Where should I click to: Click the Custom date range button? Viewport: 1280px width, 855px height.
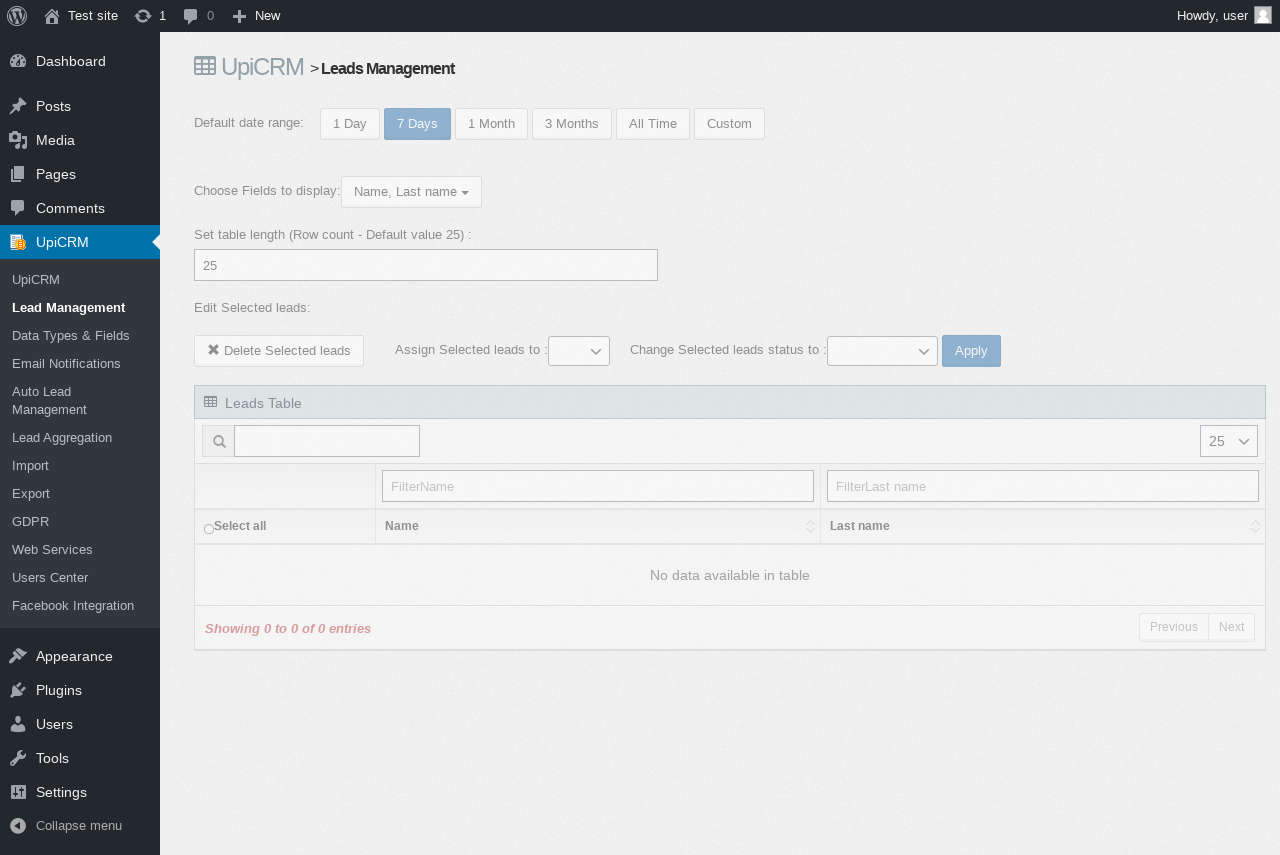pyautogui.click(x=729, y=124)
